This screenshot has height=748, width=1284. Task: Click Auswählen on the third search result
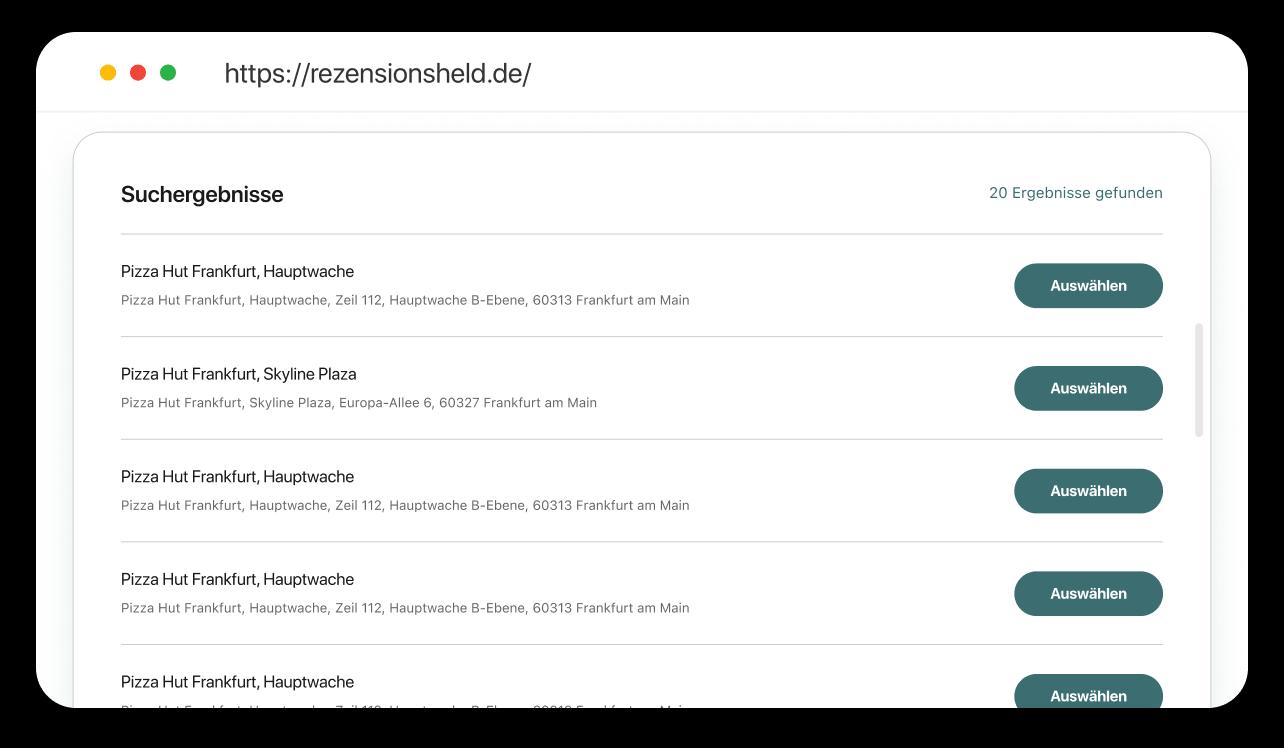[1088, 491]
